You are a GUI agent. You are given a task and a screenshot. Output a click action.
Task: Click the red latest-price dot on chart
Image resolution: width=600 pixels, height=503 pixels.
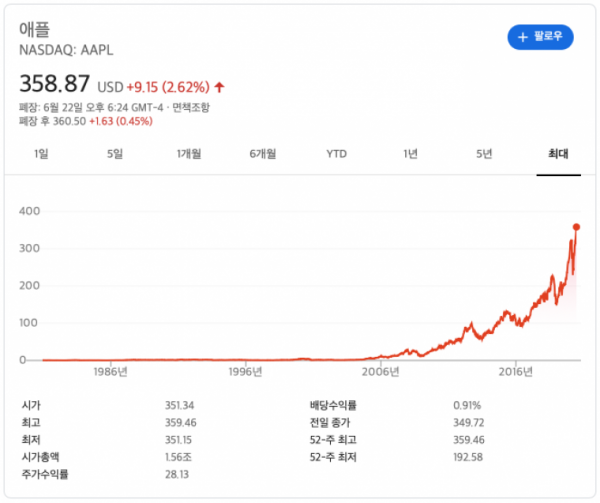tap(576, 227)
